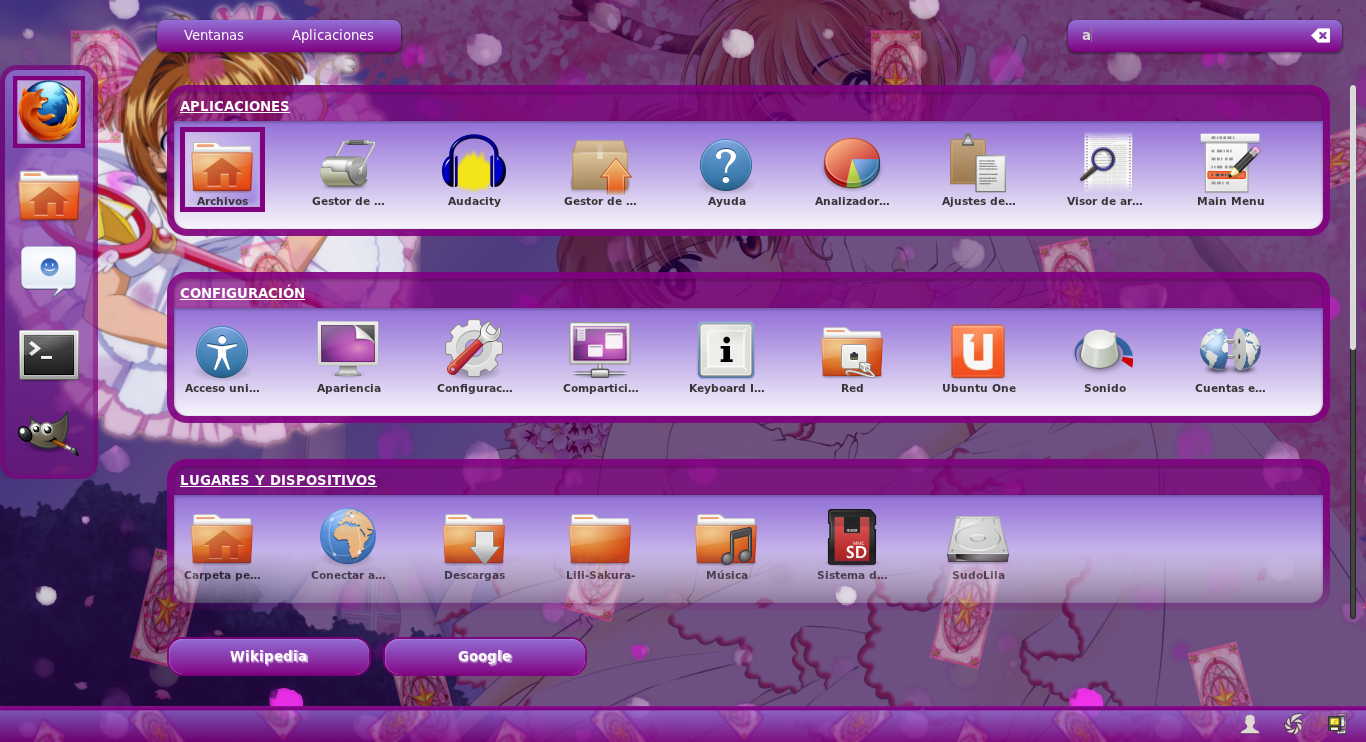
Task: Open the Sistema d... SD card device
Action: coord(852,544)
